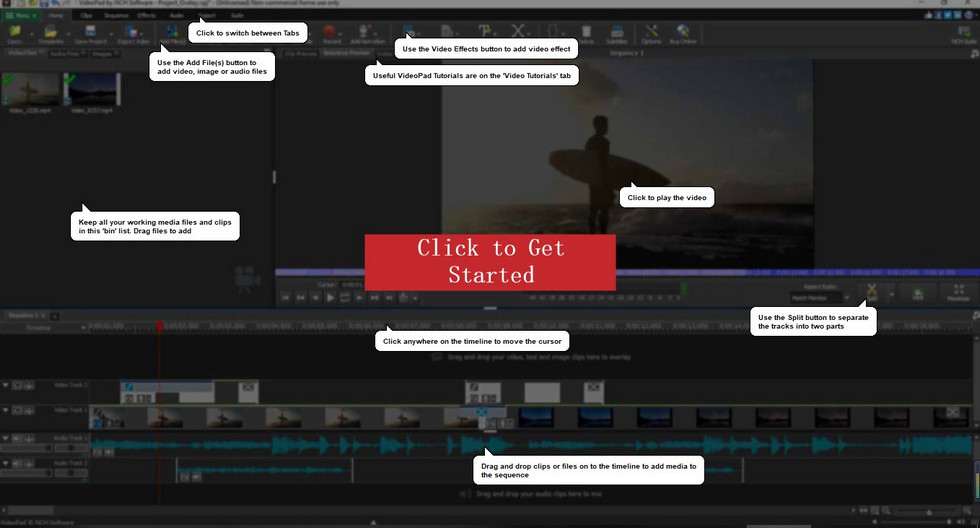
Task: Switch to the Sequence Preview tab
Action: pos(346,54)
